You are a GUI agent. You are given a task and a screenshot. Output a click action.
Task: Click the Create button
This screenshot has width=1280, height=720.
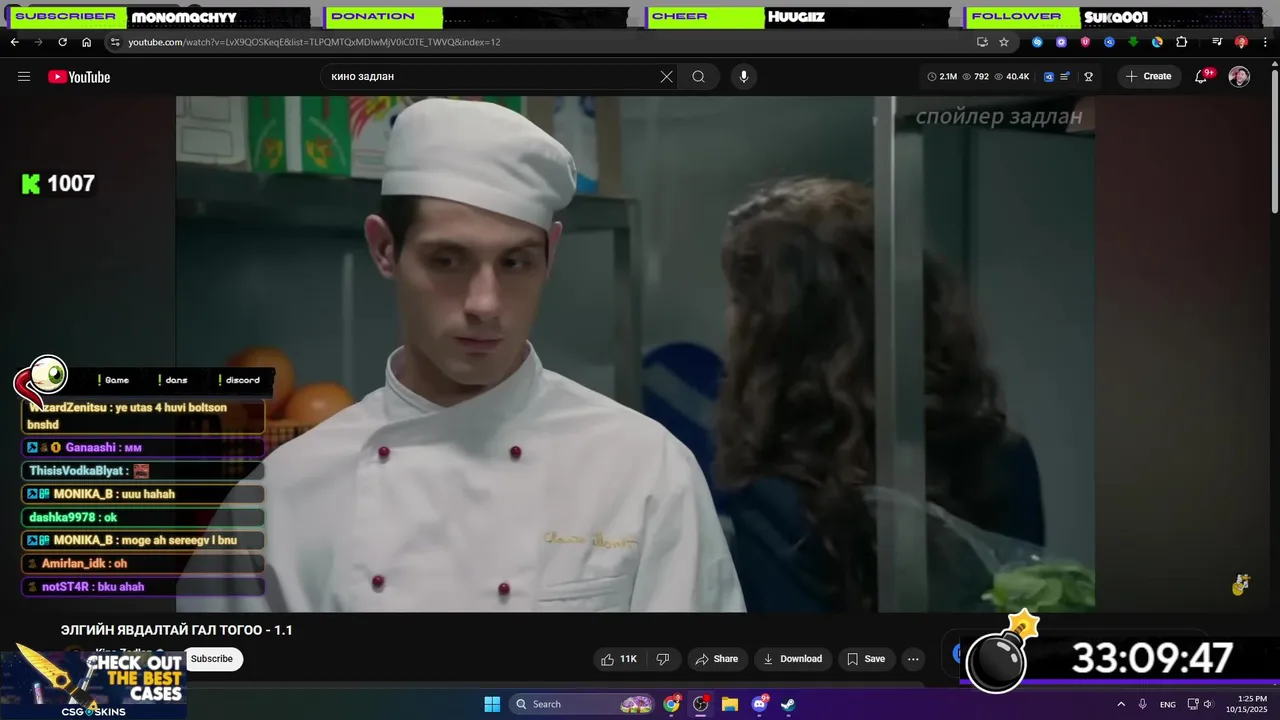tap(1147, 77)
